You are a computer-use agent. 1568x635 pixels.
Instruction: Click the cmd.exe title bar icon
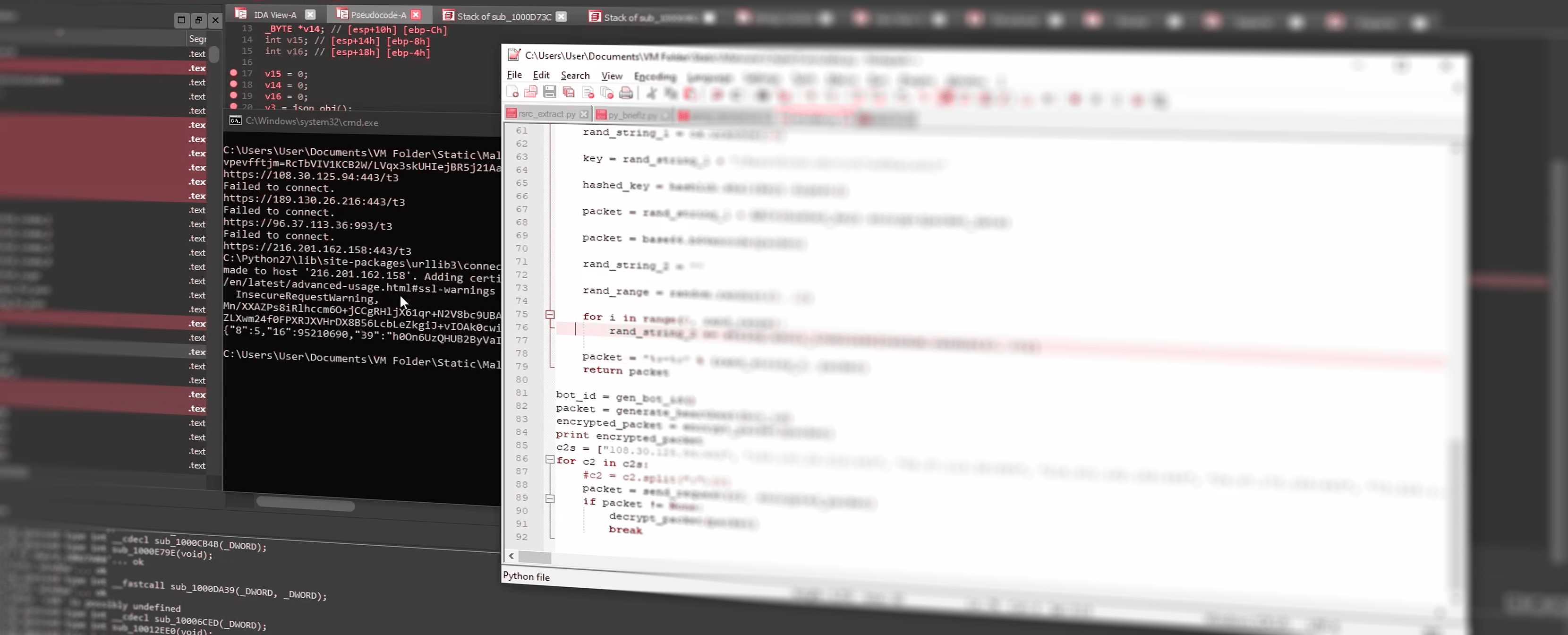click(x=235, y=120)
